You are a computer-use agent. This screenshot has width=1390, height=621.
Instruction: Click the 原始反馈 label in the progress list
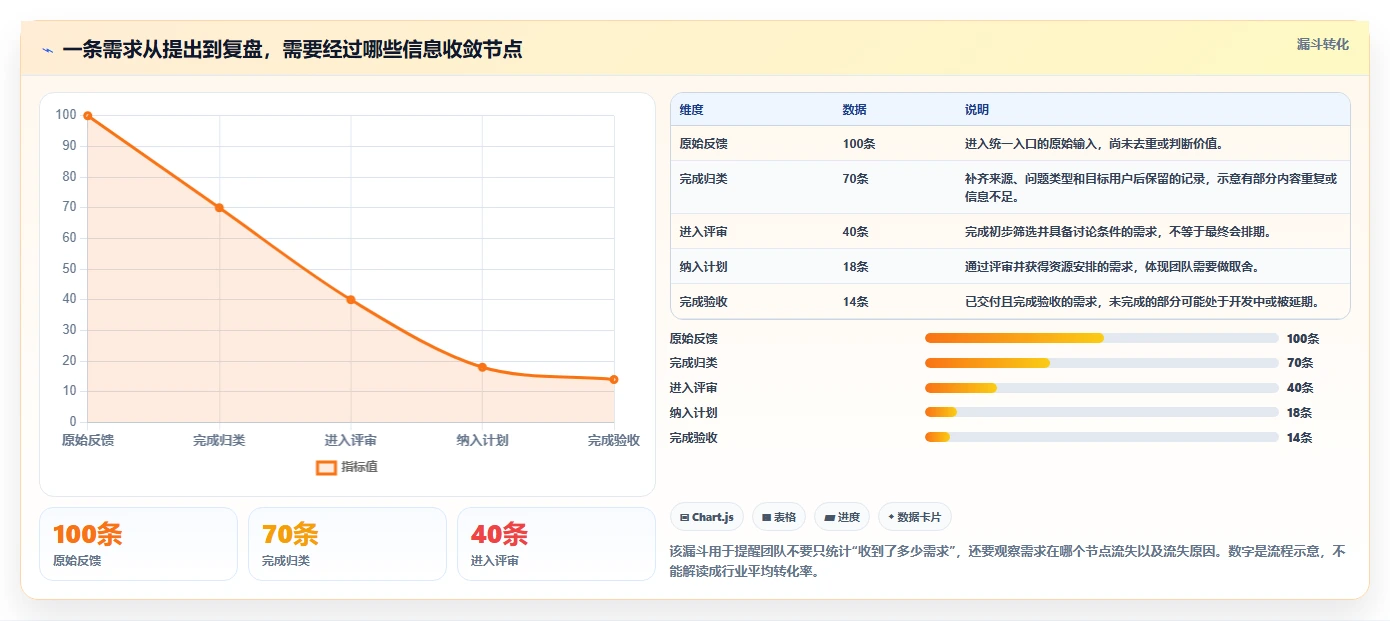click(x=694, y=339)
